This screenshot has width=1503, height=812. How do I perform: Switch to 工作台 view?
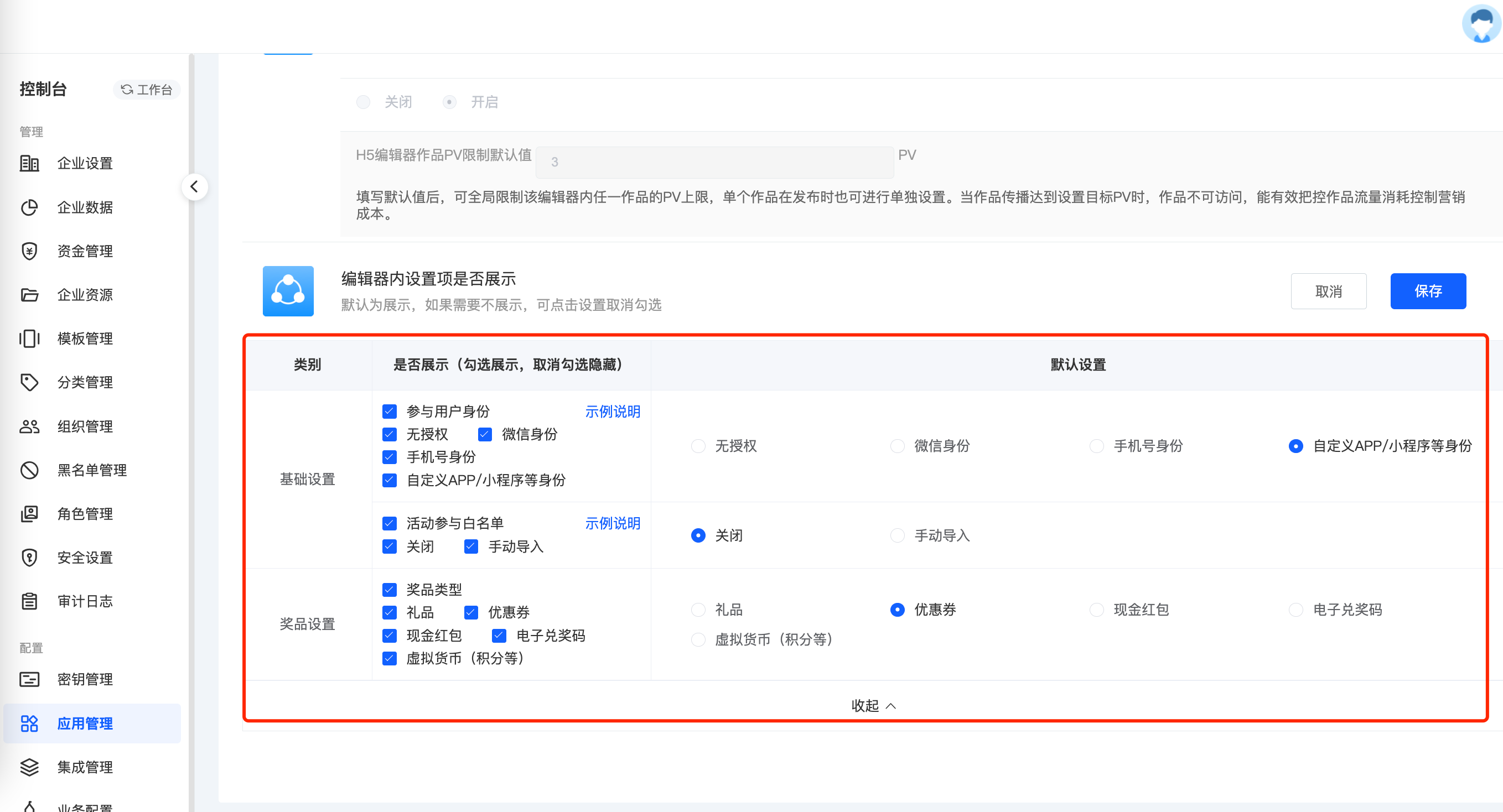(x=147, y=90)
